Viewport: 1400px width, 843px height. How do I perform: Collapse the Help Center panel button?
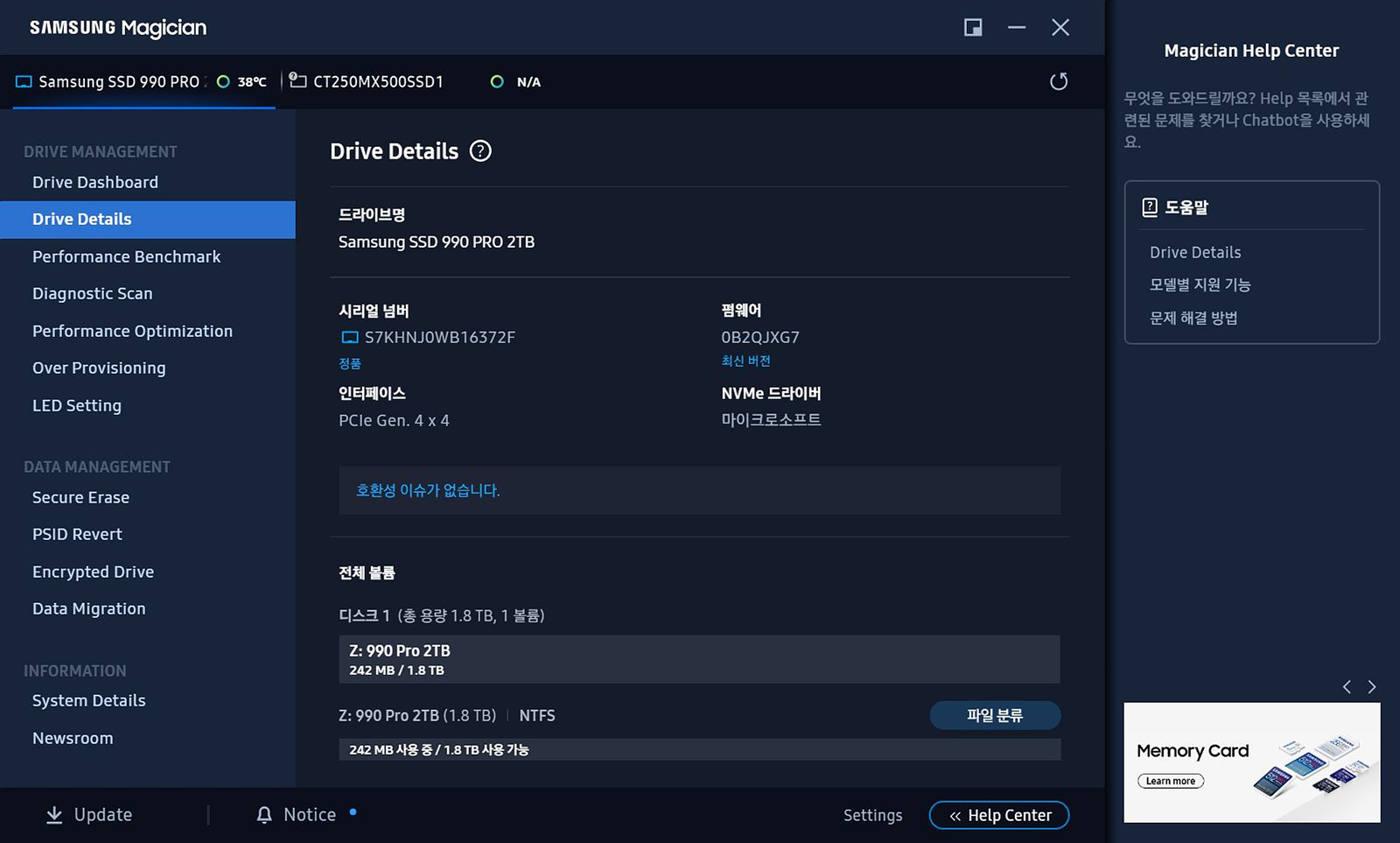[x=999, y=815]
